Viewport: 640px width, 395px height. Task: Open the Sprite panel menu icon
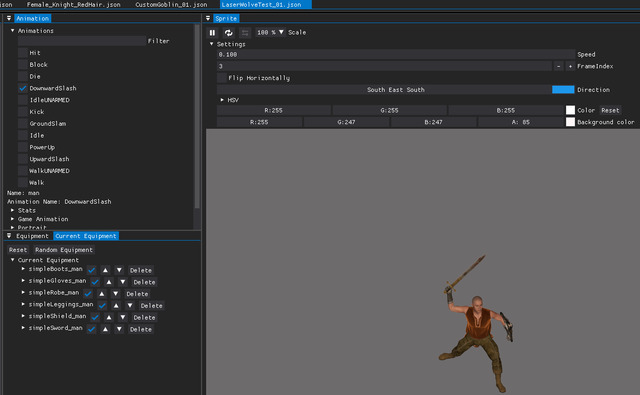(x=208, y=18)
